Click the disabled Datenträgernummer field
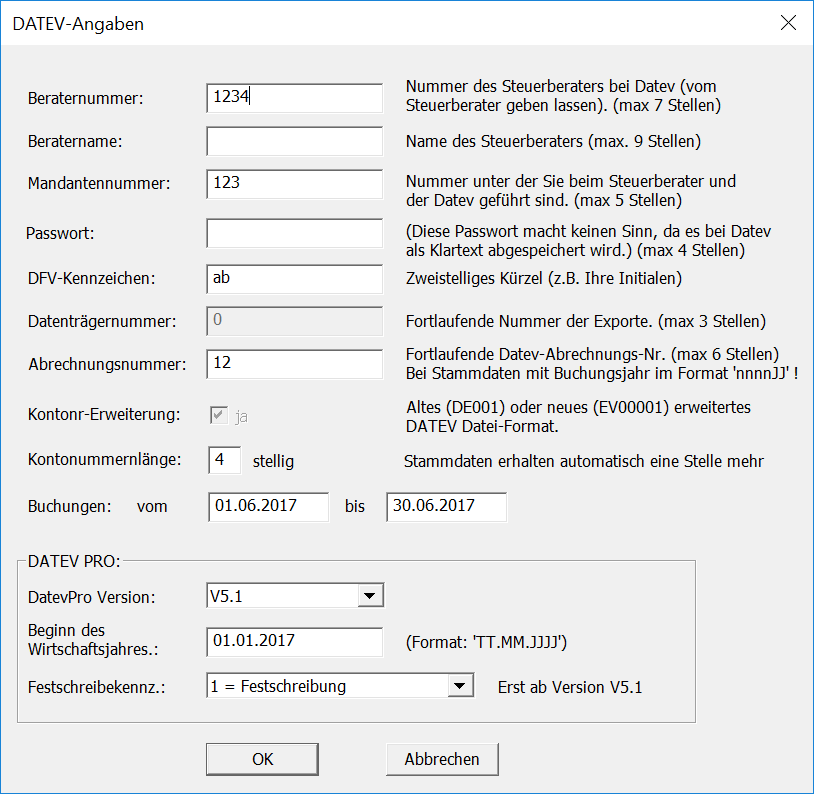Viewport: 814px width, 794px height. point(294,321)
